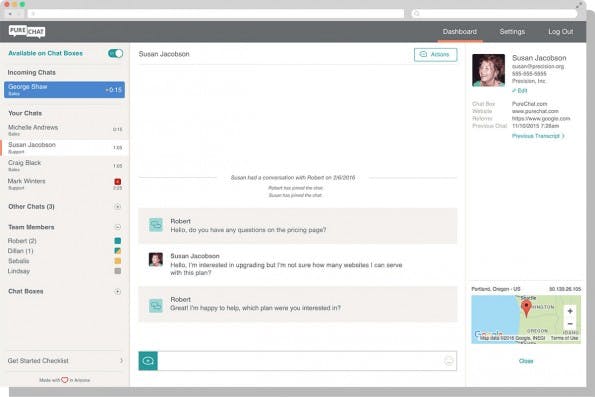The image size is (595, 397).
Task: Click Susan Jacobson profile photo
Action: pyautogui.click(x=488, y=70)
